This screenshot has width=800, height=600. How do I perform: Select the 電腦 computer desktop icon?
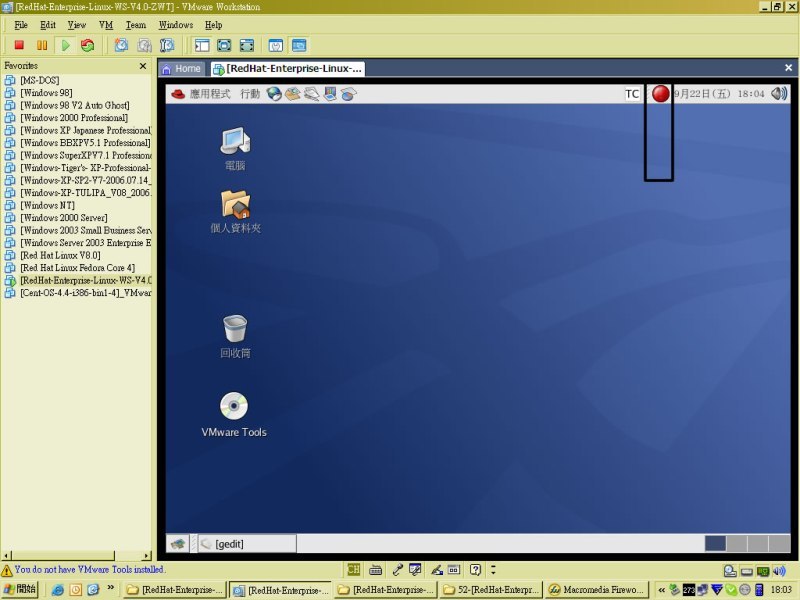point(235,148)
